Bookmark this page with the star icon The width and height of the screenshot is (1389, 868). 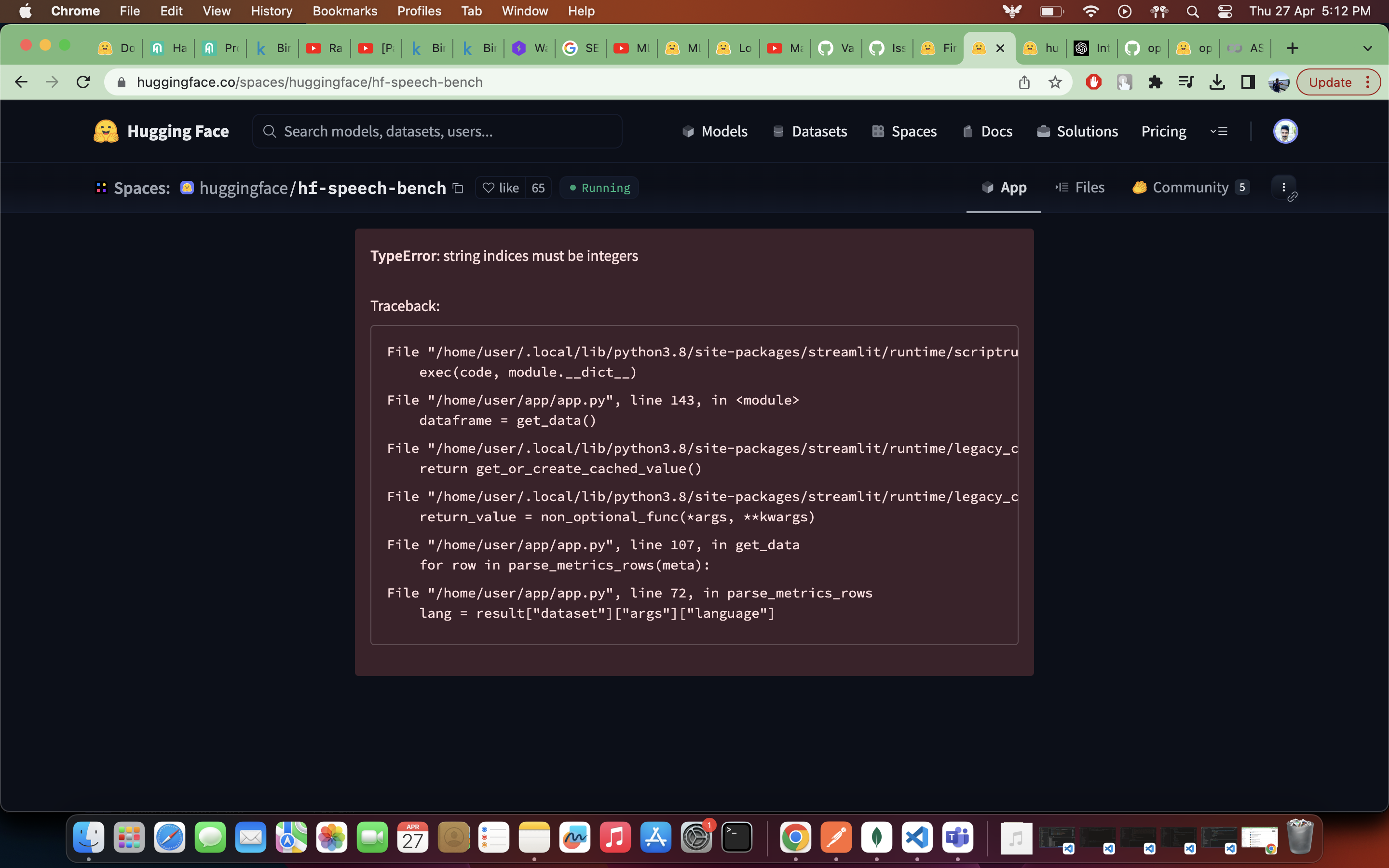coord(1055,82)
